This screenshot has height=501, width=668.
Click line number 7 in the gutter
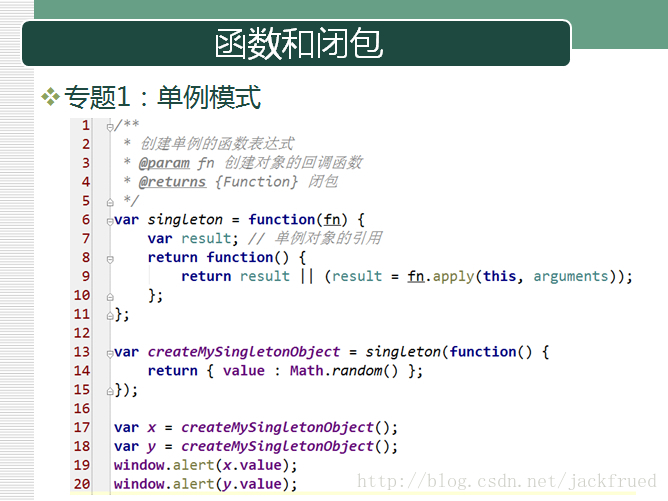point(86,238)
